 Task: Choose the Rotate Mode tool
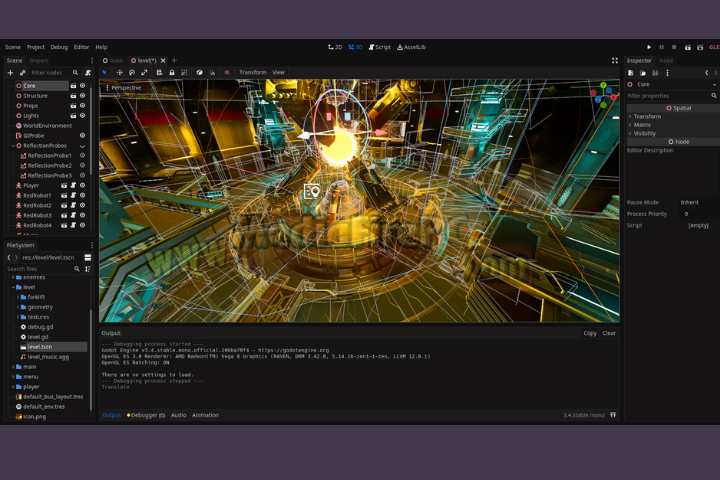(132, 73)
